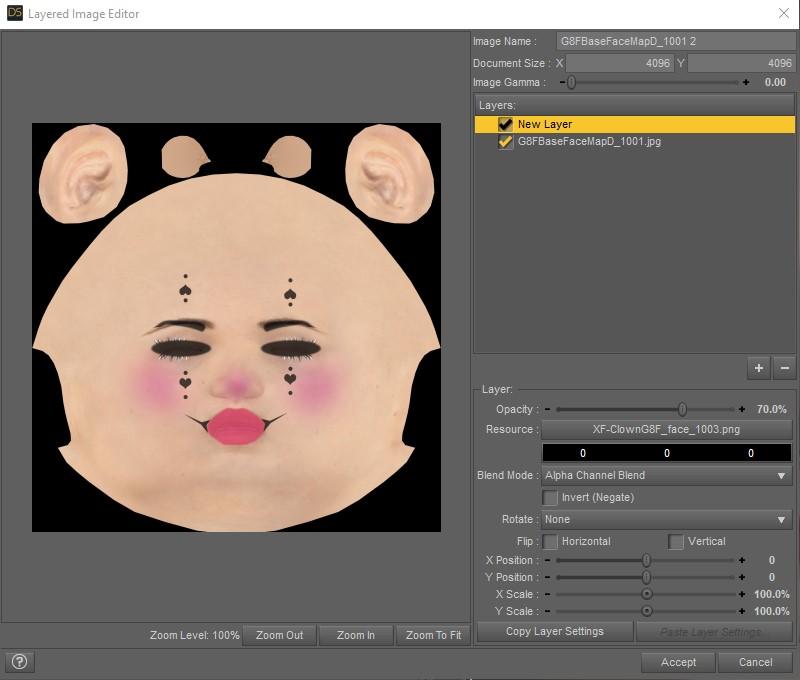
Task: Open the Blend Mode dropdown
Action: [667, 476]
